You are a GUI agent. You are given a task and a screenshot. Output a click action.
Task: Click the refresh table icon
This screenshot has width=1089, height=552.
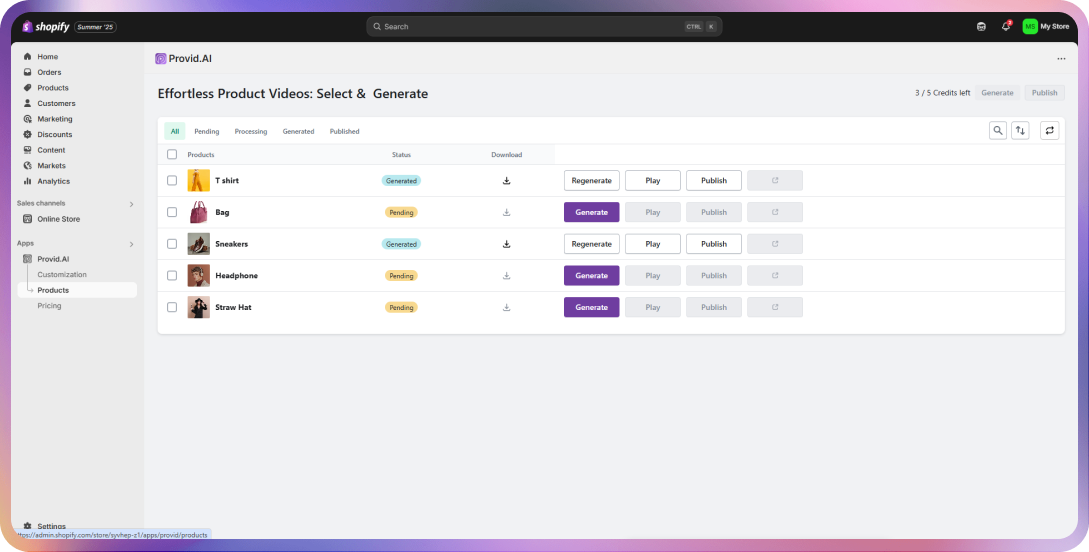[x=1049, y=130]
